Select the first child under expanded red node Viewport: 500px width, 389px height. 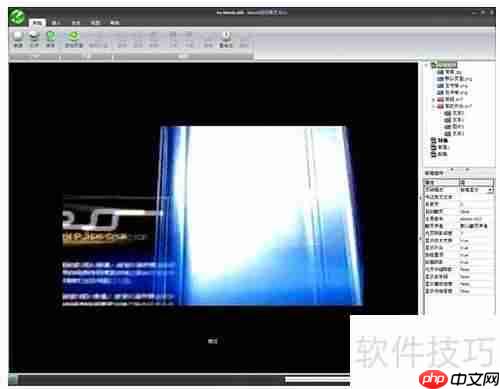(x=454, y=113)
